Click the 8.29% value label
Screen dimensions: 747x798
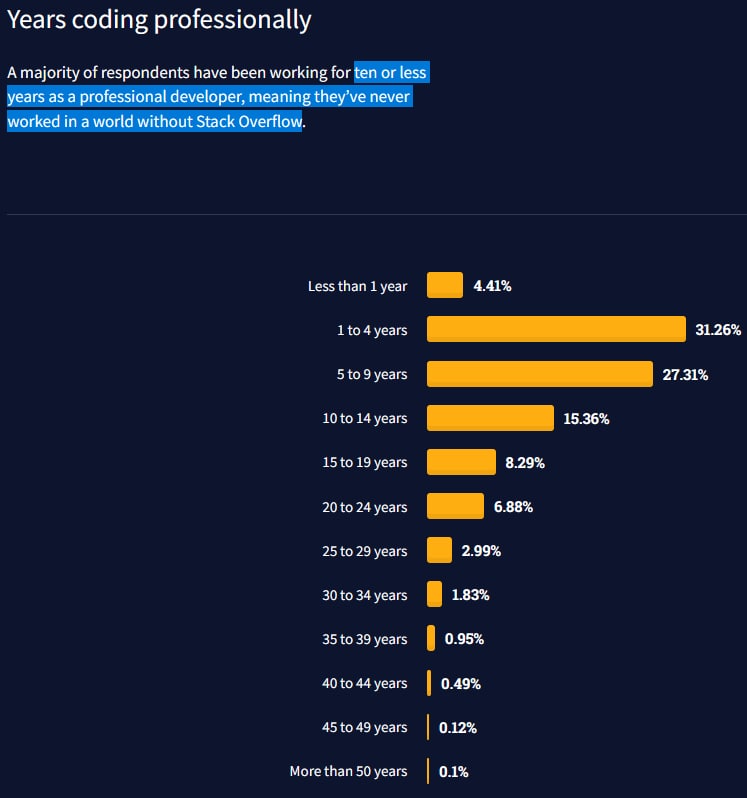click(x=525, y=463)
